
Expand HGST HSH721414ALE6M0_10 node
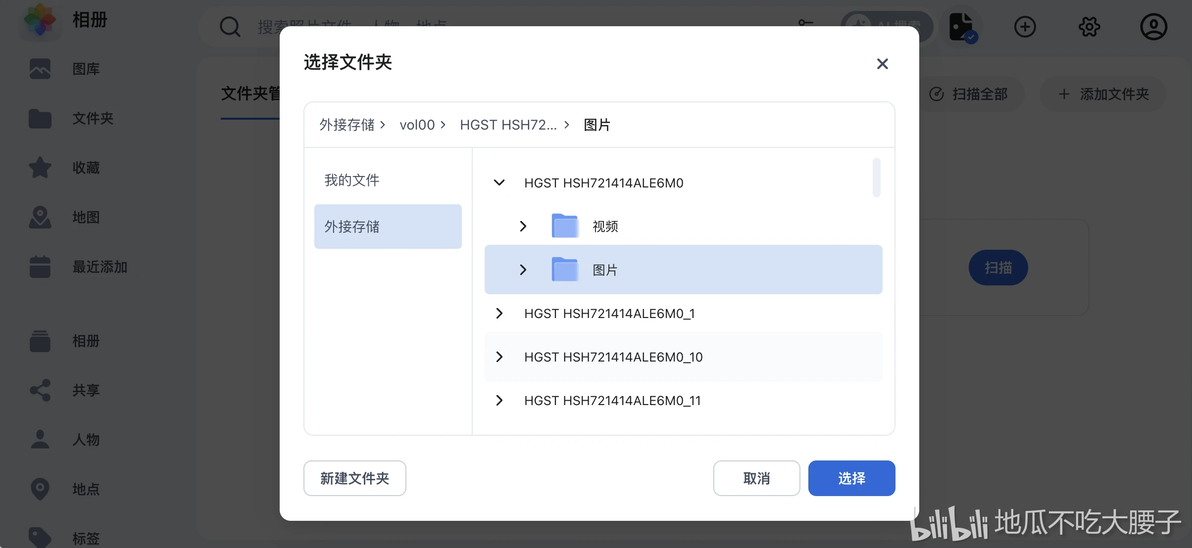point(499,356)
